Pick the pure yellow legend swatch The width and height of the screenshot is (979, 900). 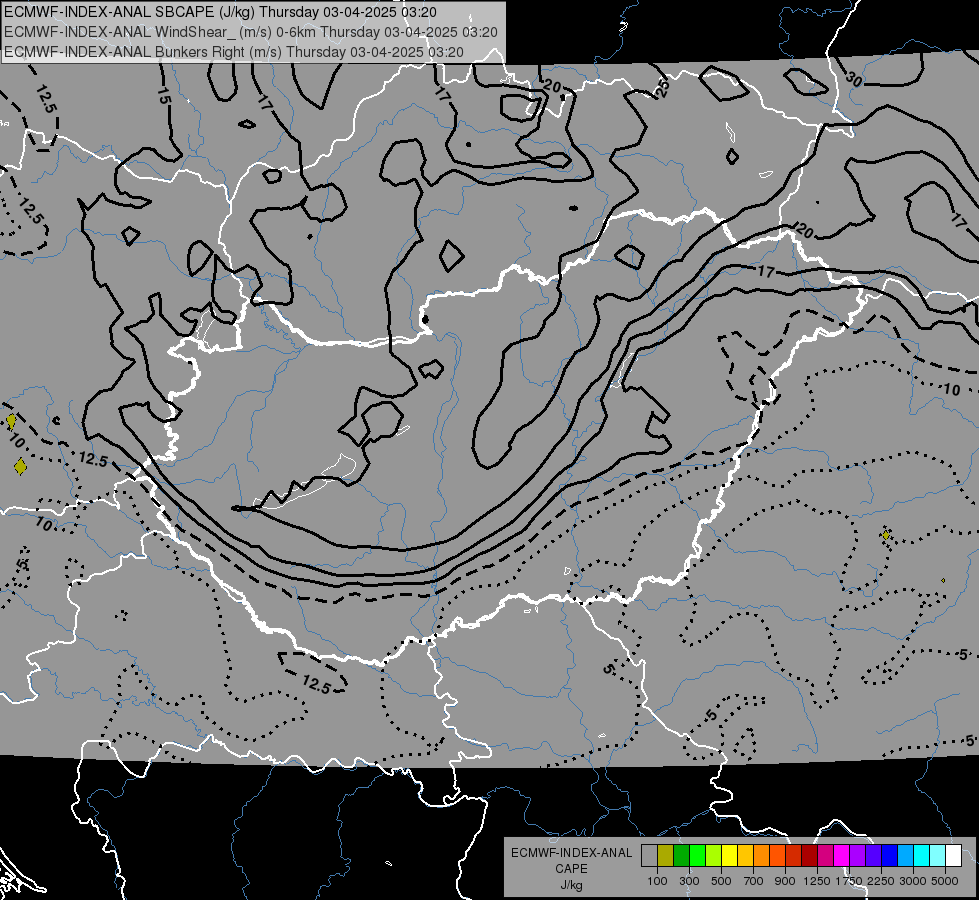[729, 855]
